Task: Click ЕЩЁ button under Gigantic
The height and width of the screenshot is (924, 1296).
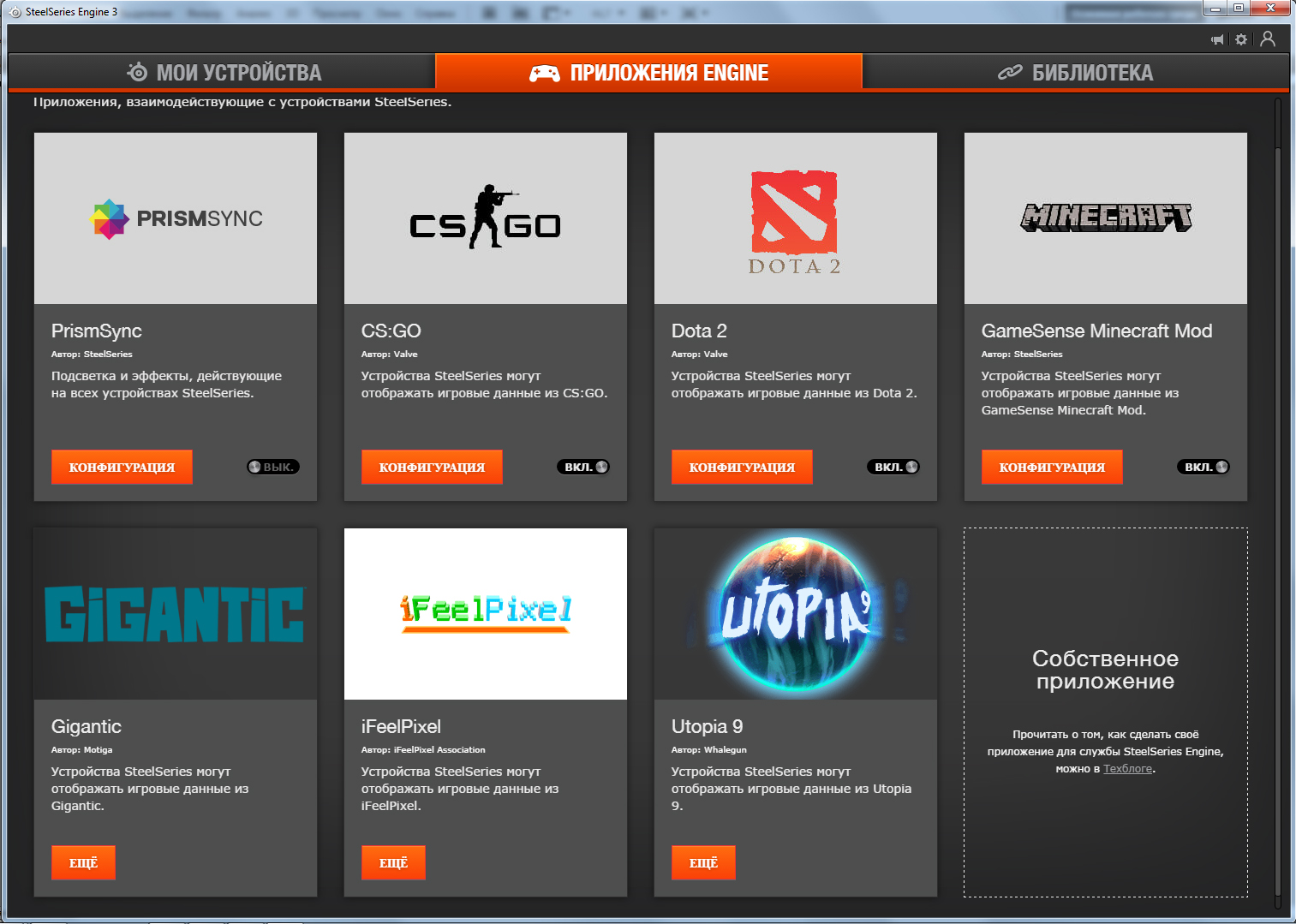Action: click(x=83, y=862)
